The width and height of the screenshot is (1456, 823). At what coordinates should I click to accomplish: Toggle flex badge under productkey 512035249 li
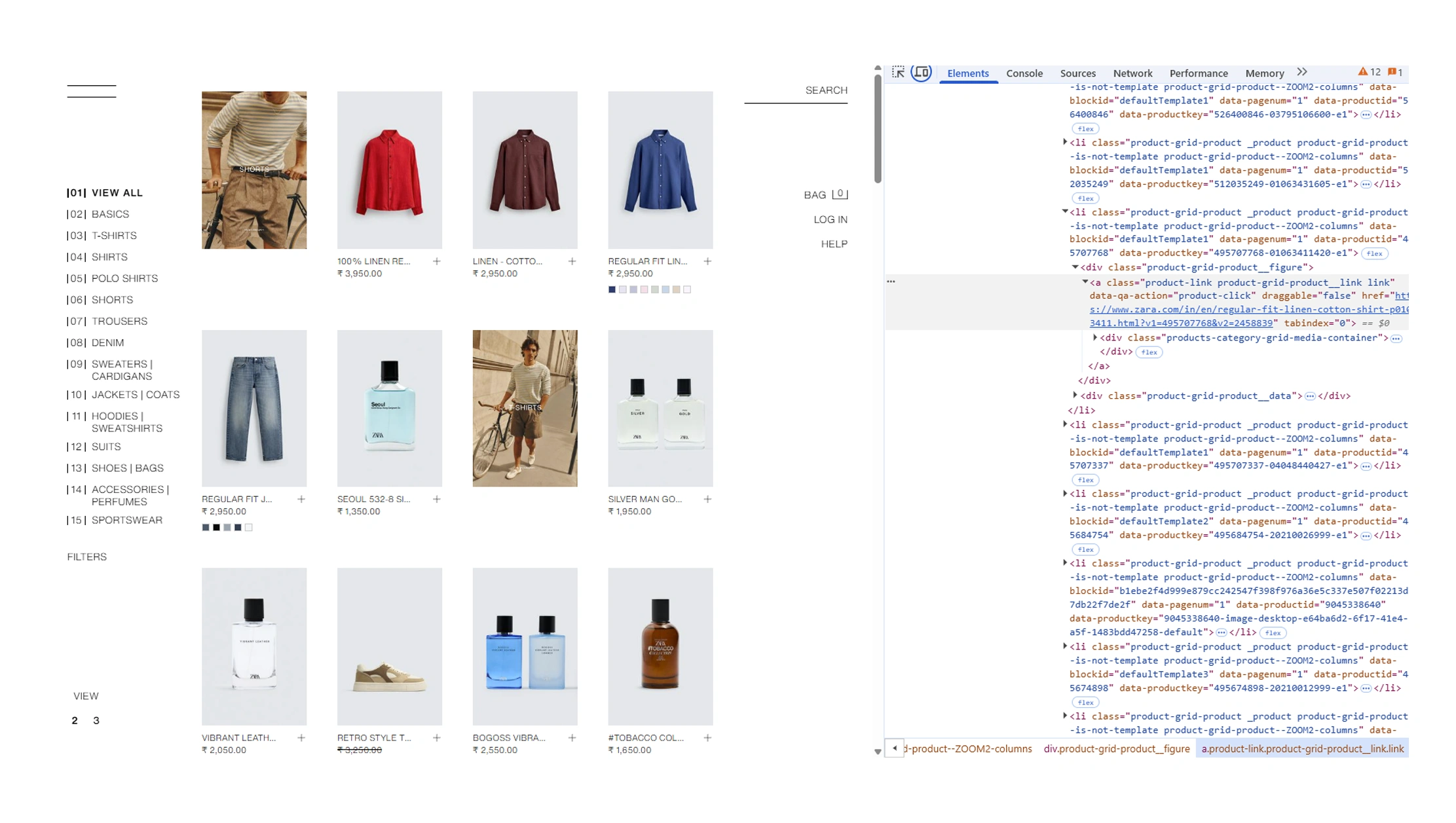click(x=1085, y=198)
